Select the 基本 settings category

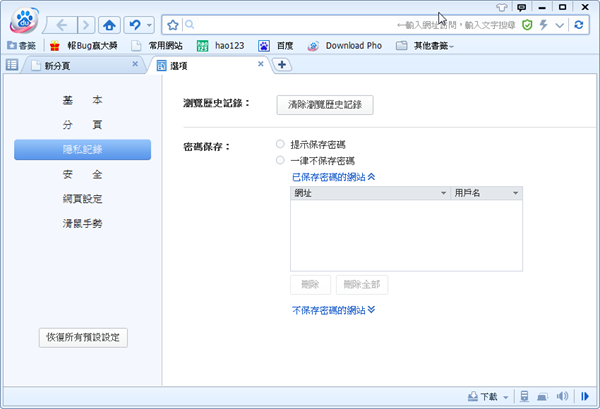[83, 100]
